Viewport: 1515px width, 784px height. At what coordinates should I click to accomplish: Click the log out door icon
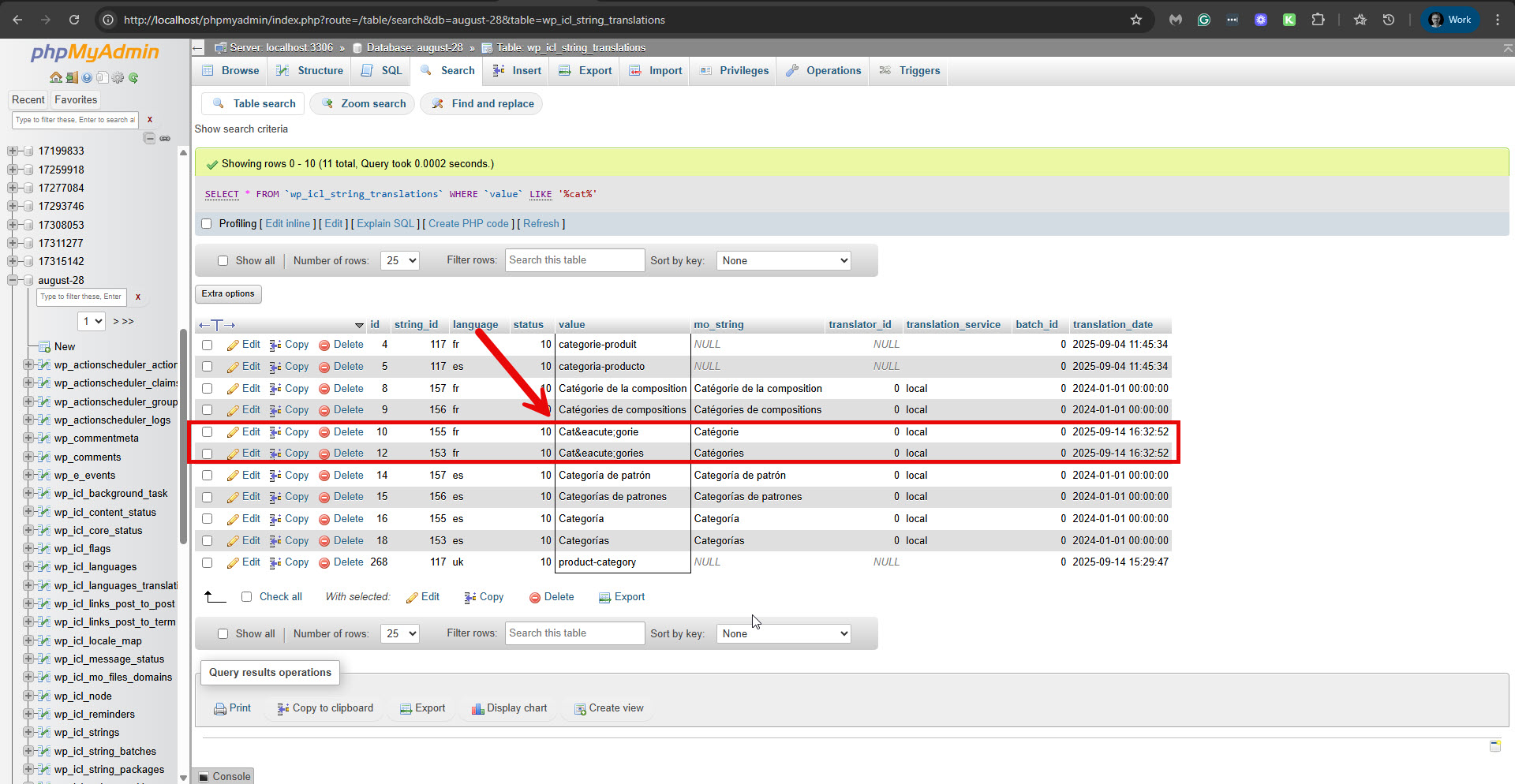tap(71, 77)
